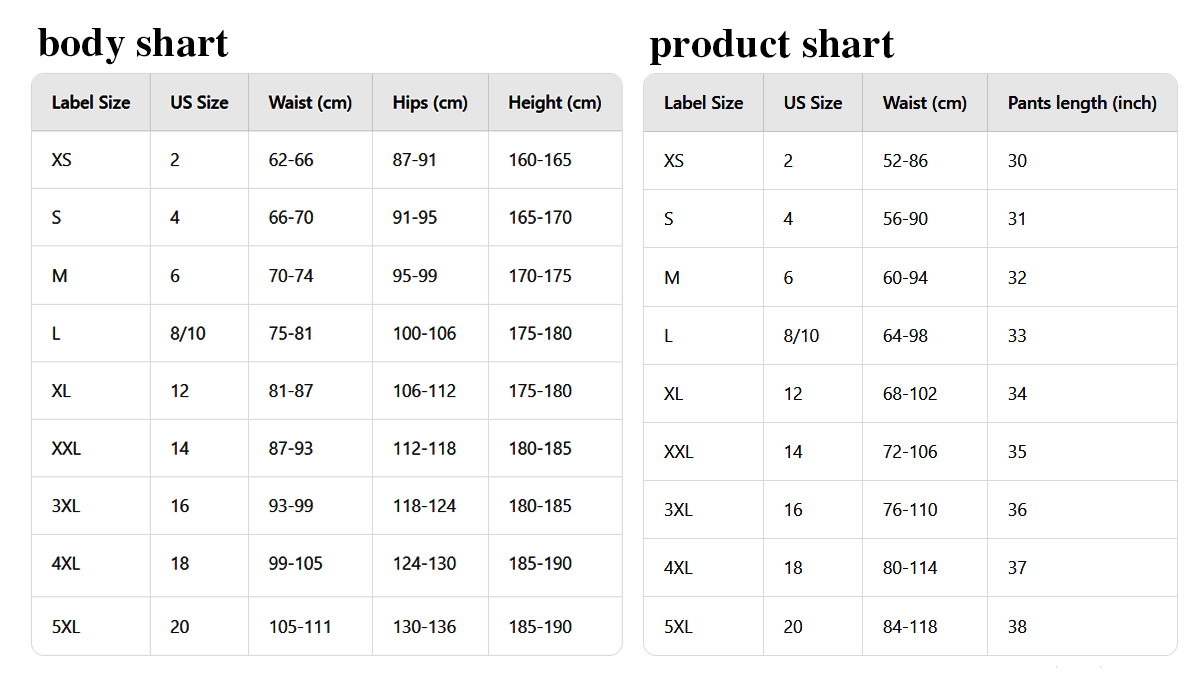Click product waist value 52-86
The width and height of the screenshot is (1200, 700).
point(905,161)
